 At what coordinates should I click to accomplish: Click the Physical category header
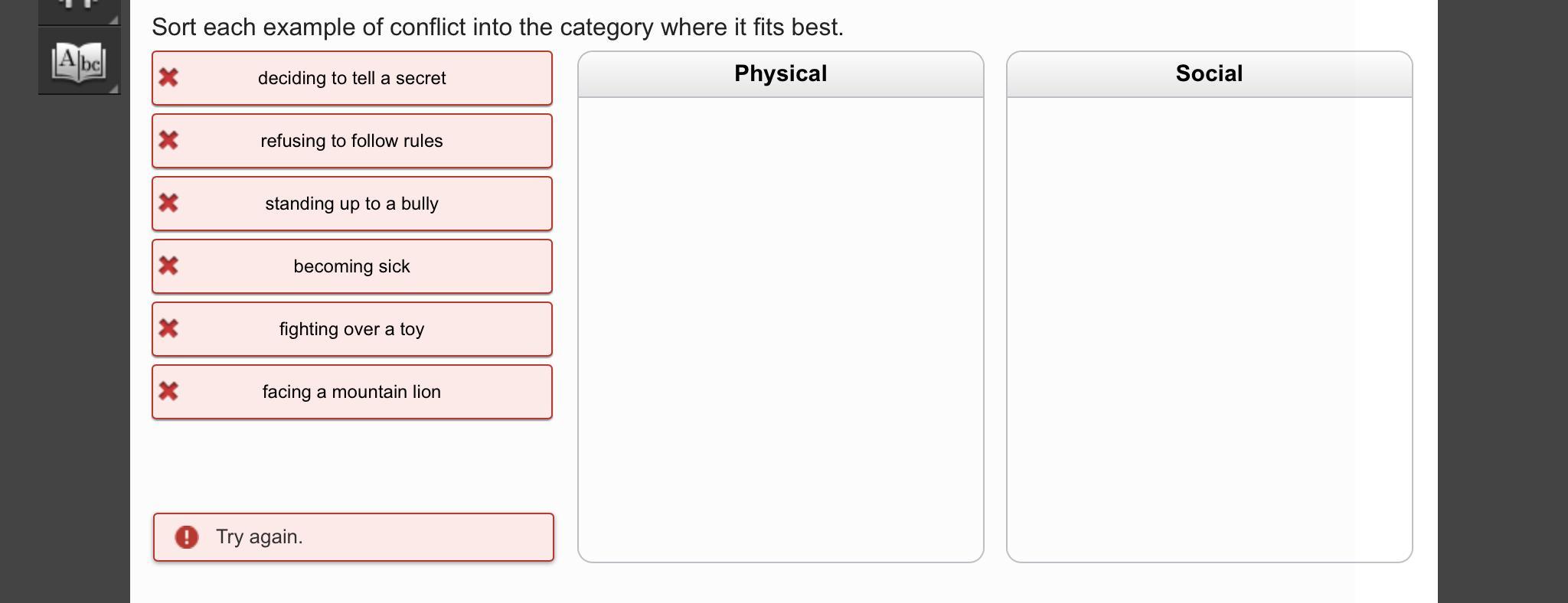[x=780, y=73]
